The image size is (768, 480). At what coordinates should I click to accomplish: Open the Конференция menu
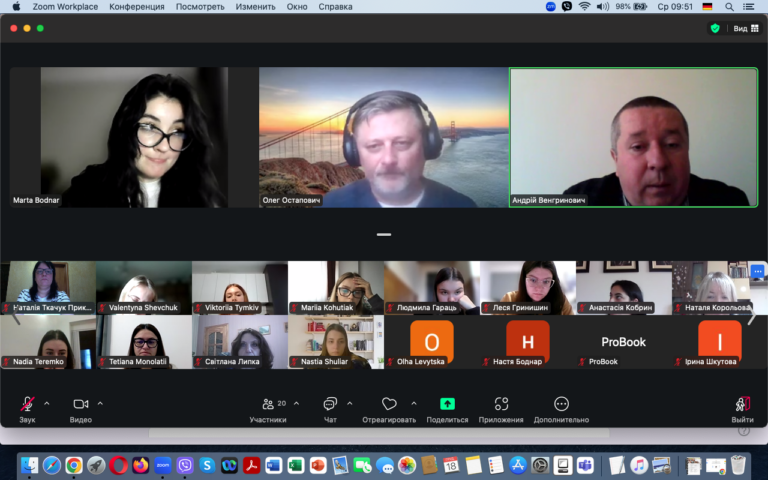click(x=137, y=7)
